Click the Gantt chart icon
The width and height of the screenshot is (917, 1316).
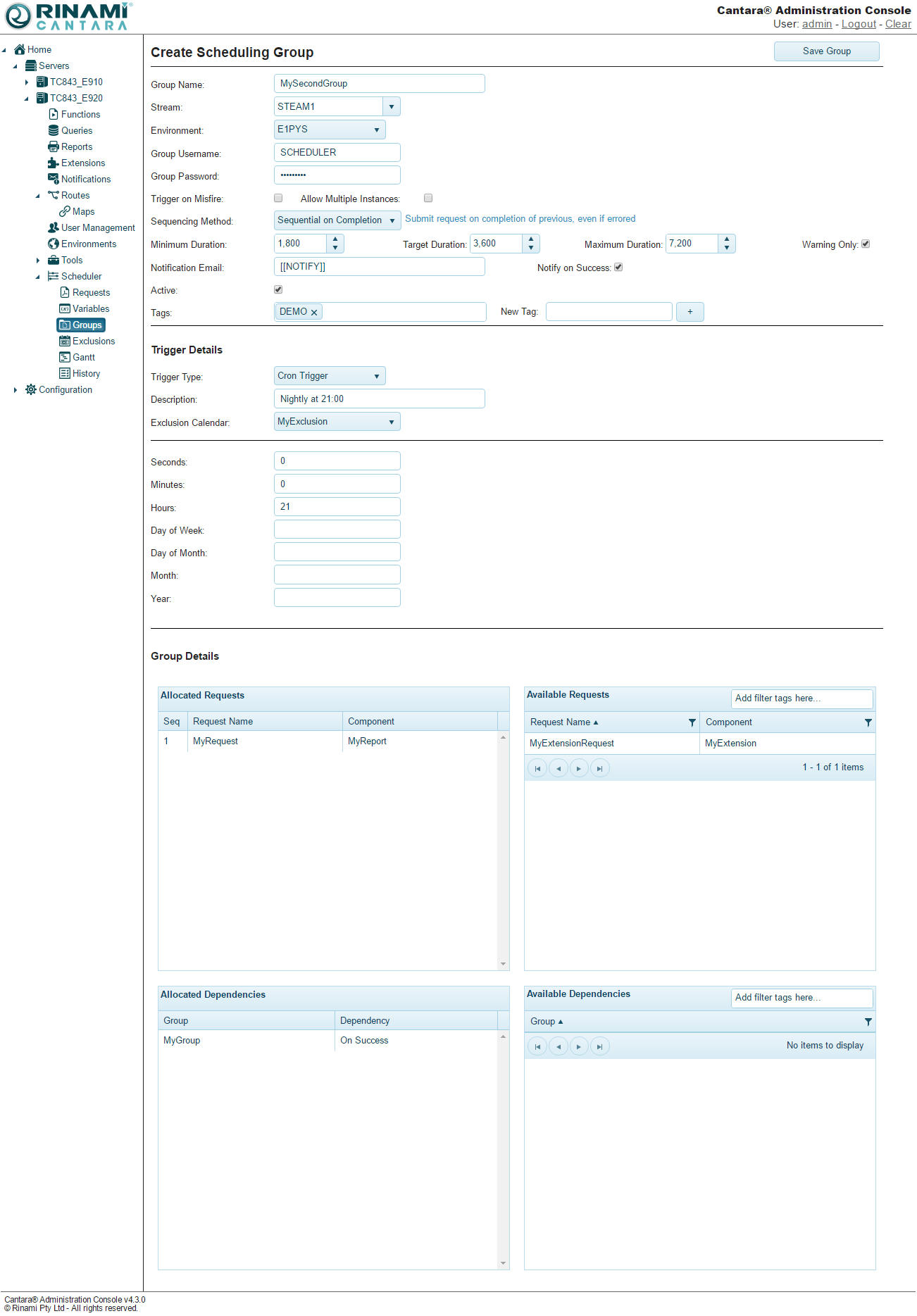click(65, 357)
